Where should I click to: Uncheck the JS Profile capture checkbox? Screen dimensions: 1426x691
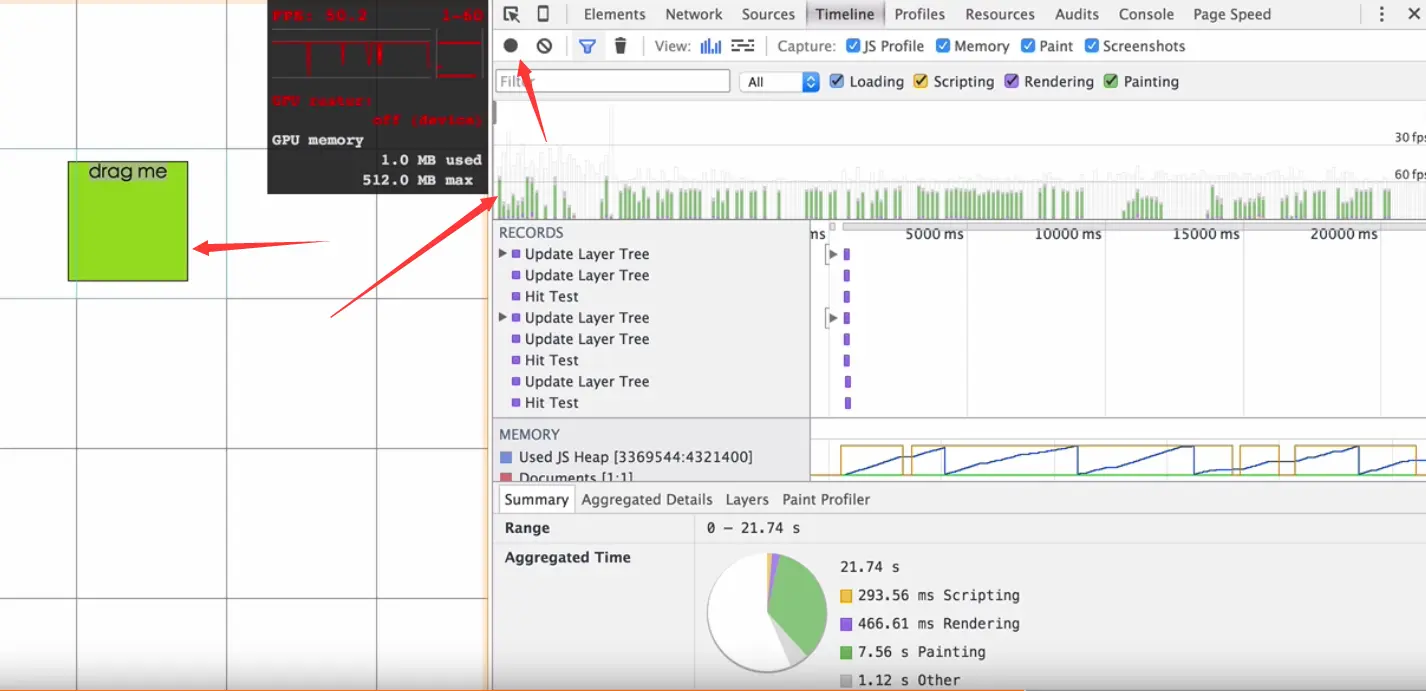point(853,46)
